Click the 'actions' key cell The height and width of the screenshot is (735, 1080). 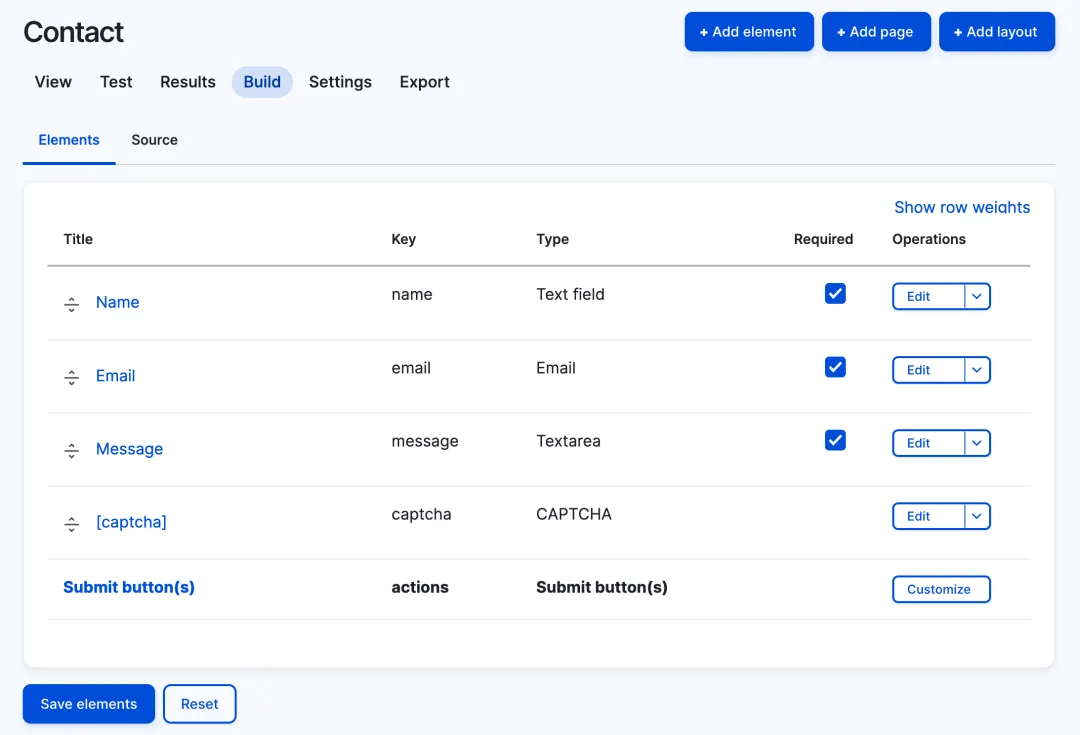pos(420,587)
